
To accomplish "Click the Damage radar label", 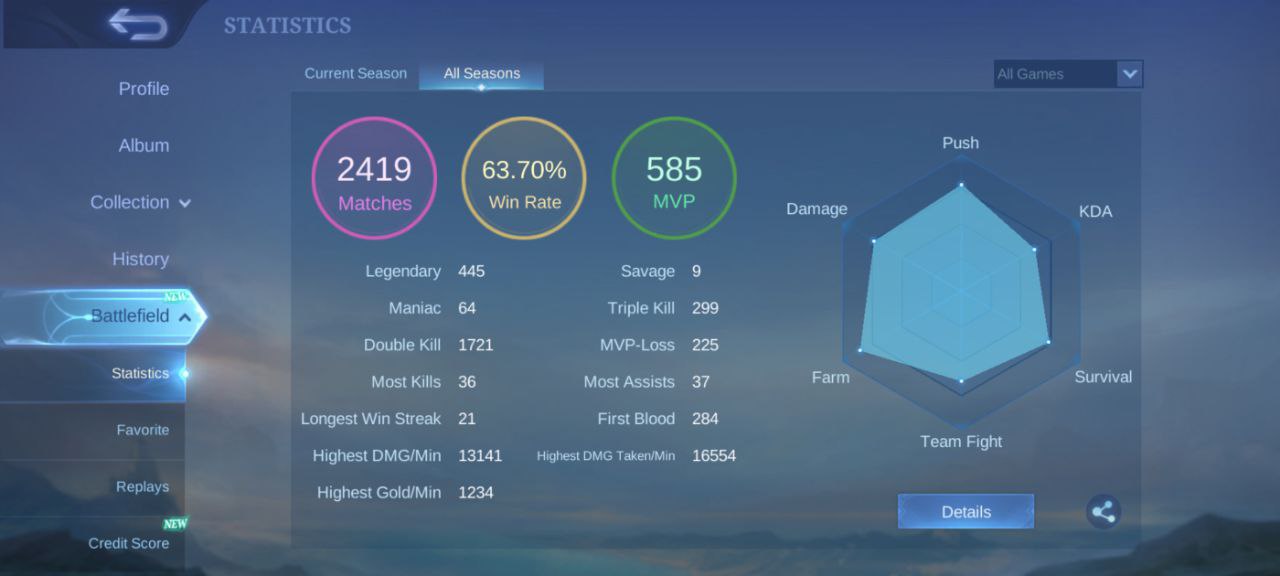I will coord(817,209).
